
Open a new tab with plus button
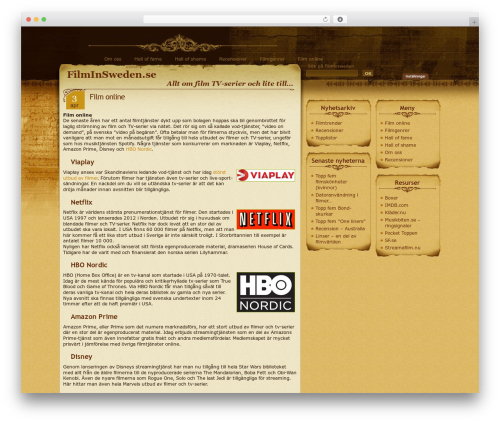click(474, 22)
